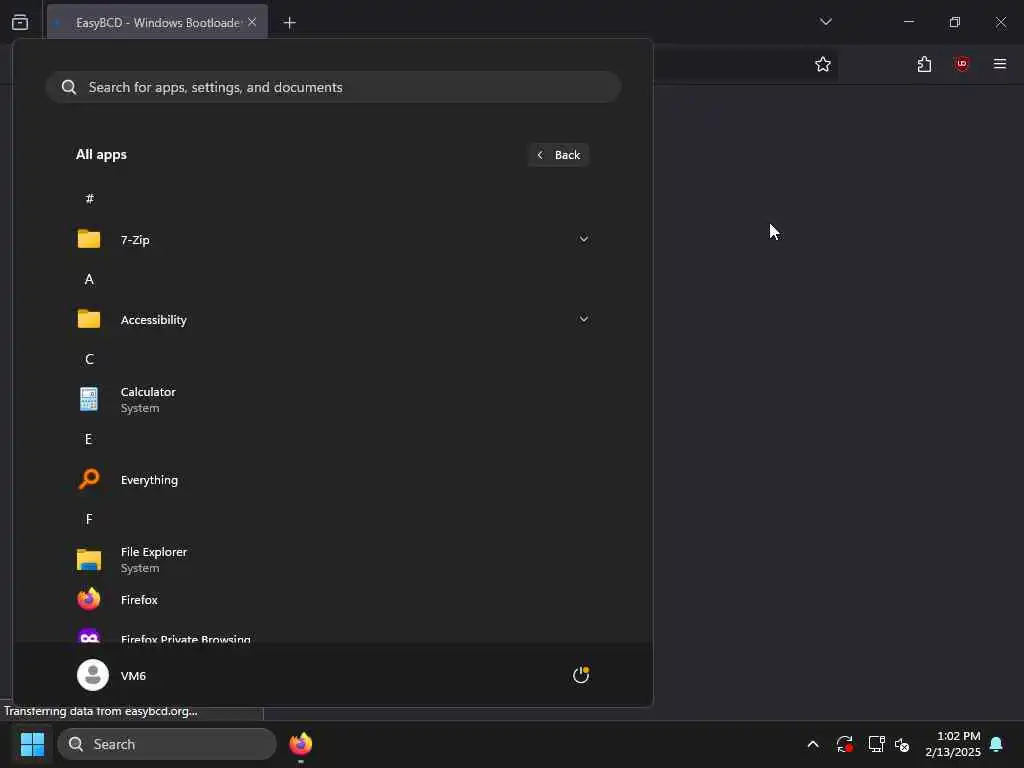
Task: Jump via the # letter header
Action: click(89, 199)
